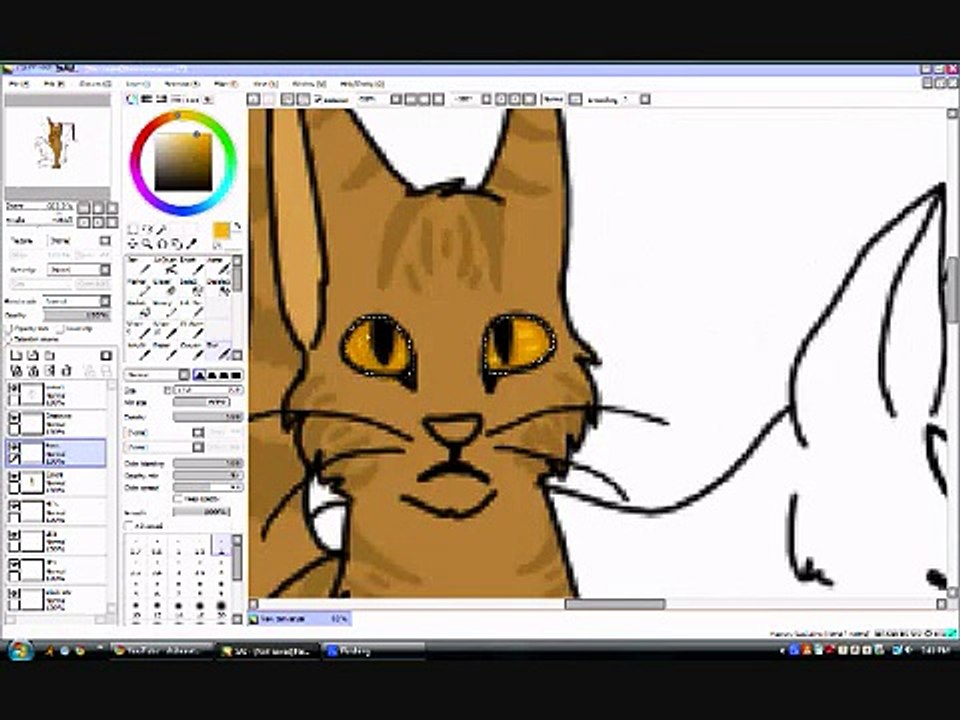Image resolution: width=960 pixels, height=720 pixels.
Task: Delete the current layer with trash icon
Action: pyautogui.click(x=67, y=370)
